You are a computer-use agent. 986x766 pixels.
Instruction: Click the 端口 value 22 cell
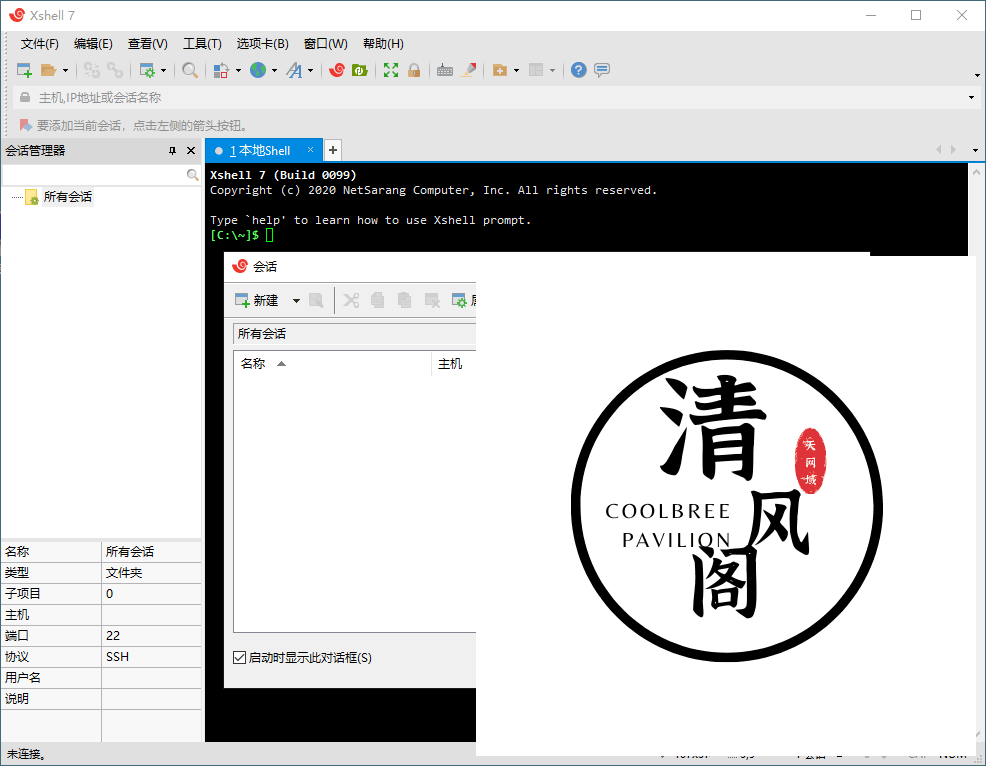[151, 635]
